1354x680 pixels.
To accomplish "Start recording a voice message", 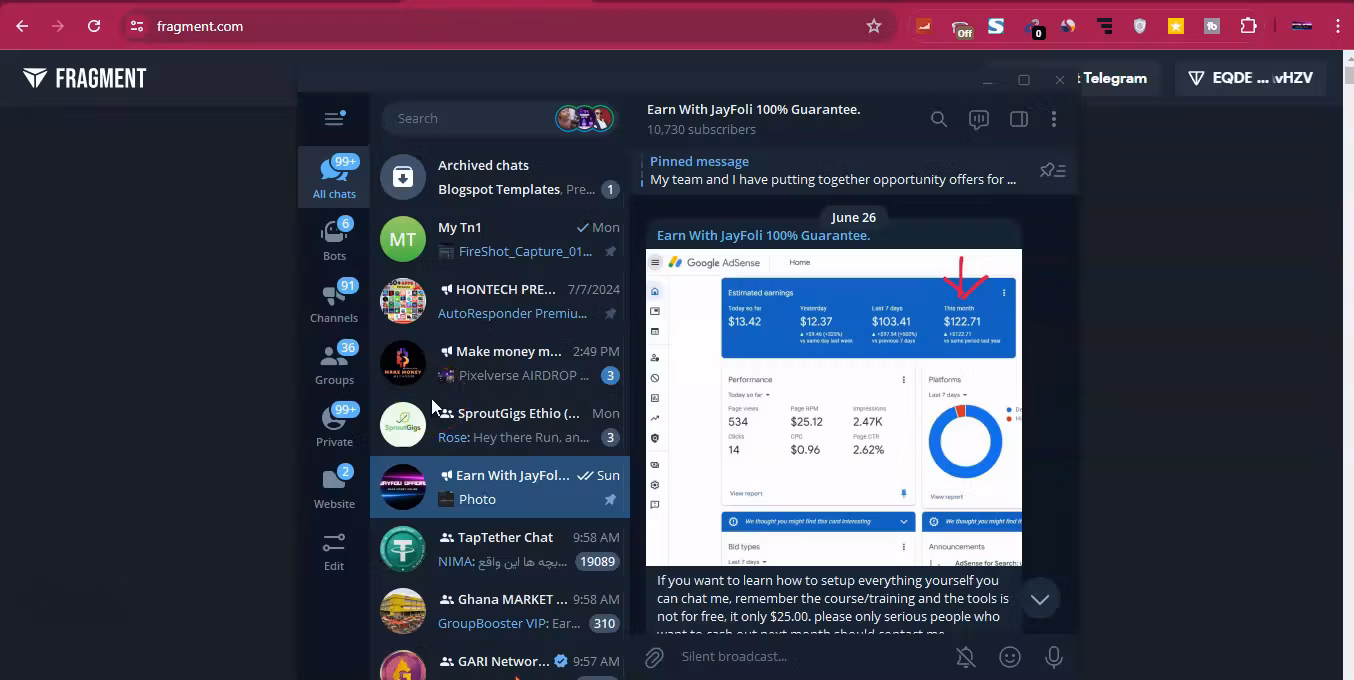I will click(1054, 657).
